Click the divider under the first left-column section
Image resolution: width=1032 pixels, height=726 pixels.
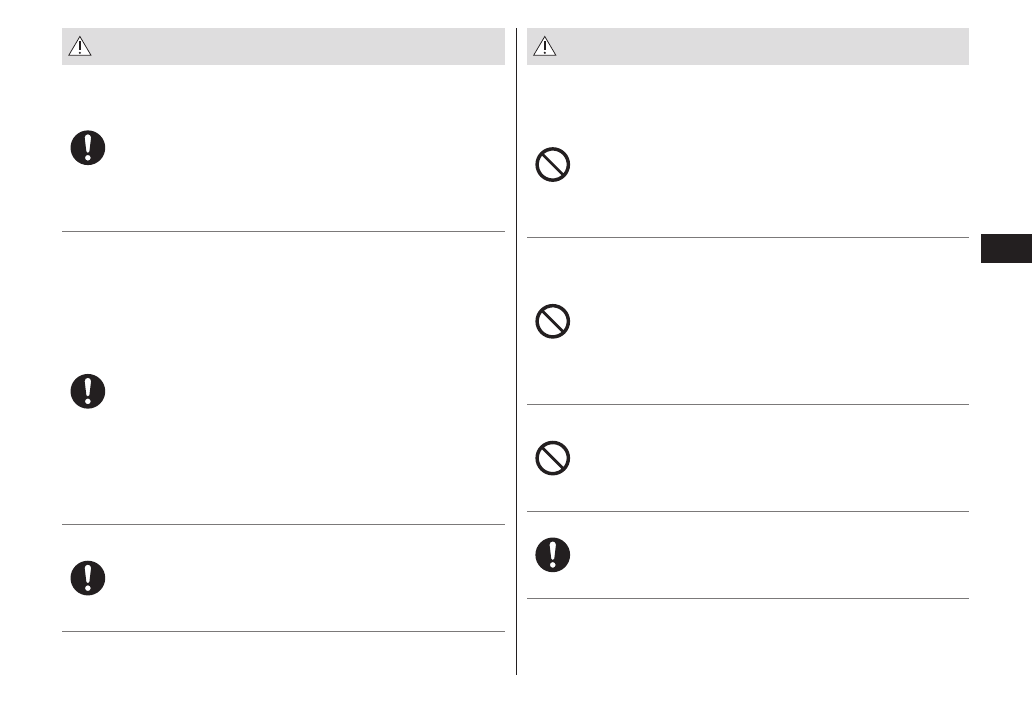pyautogui.click(x=283, y=232)
